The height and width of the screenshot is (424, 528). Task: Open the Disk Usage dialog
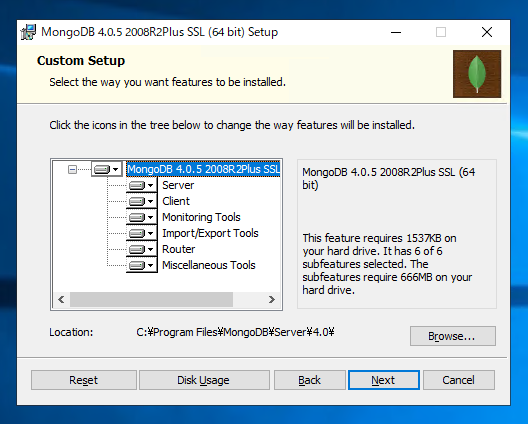(x=203, y=380)
